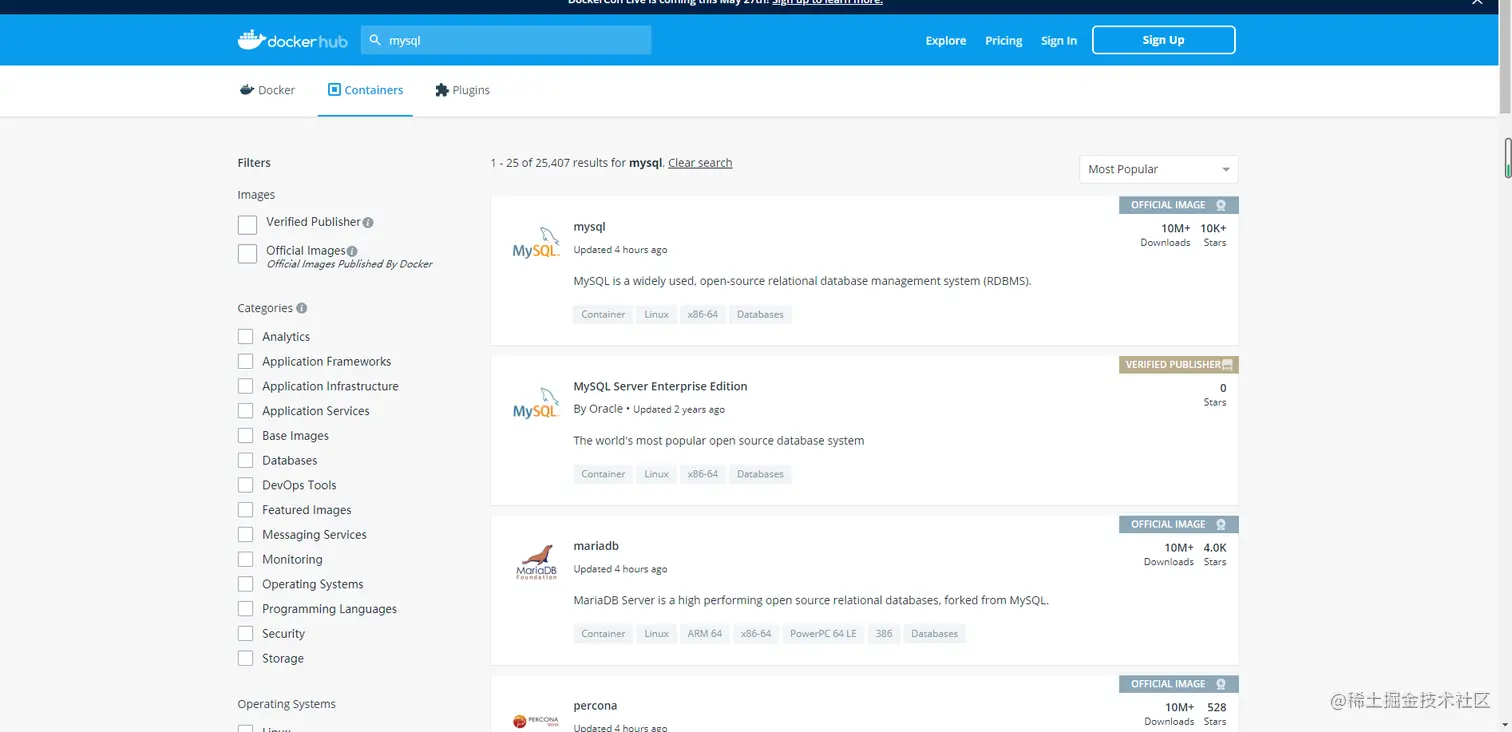Click the Plugins puzzle piece icon
This screenshot has height=732, width=1512.
pos(442,90)
